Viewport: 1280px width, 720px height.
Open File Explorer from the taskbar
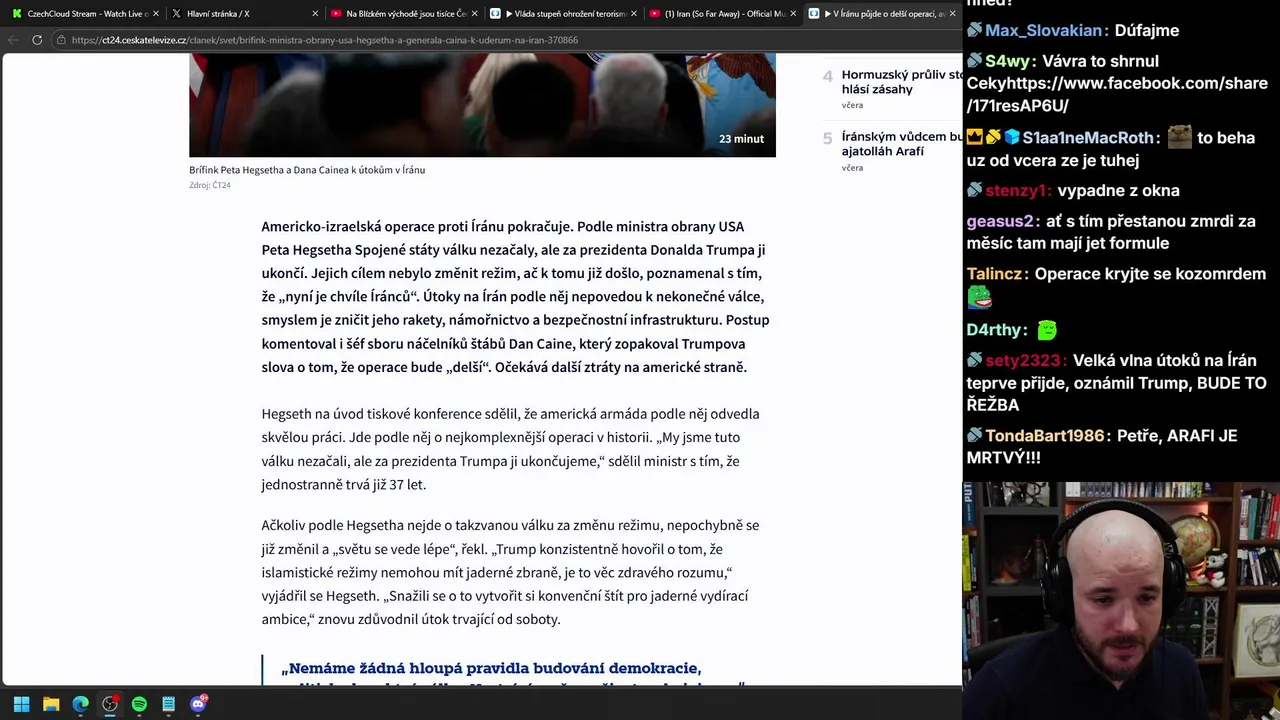tap(51, 704)
